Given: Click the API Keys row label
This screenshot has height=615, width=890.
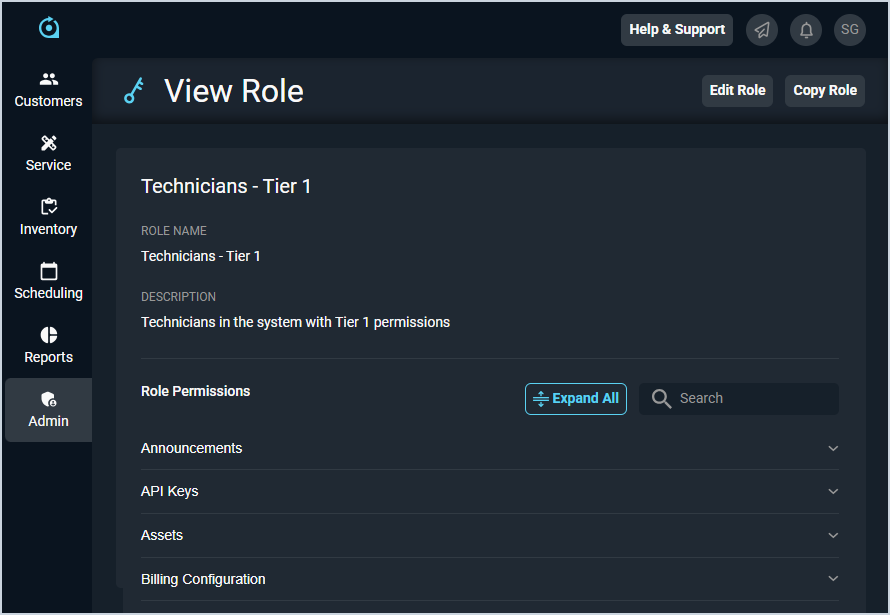Looking at the screenshot, I should tap(169, 491).
